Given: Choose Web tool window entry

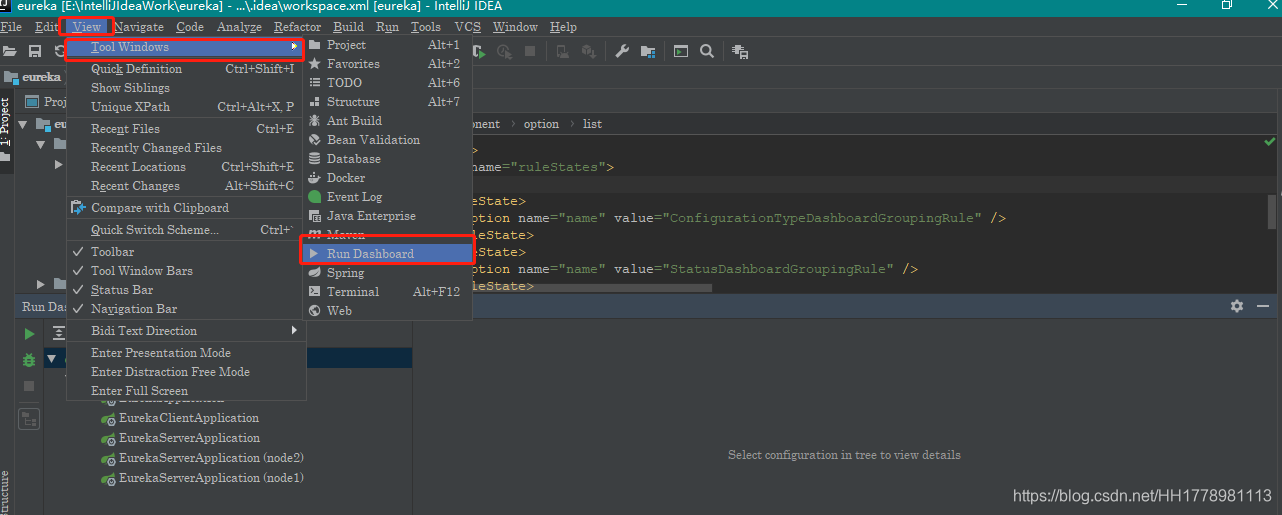Looking at the screenshot, I should (387, 311).
